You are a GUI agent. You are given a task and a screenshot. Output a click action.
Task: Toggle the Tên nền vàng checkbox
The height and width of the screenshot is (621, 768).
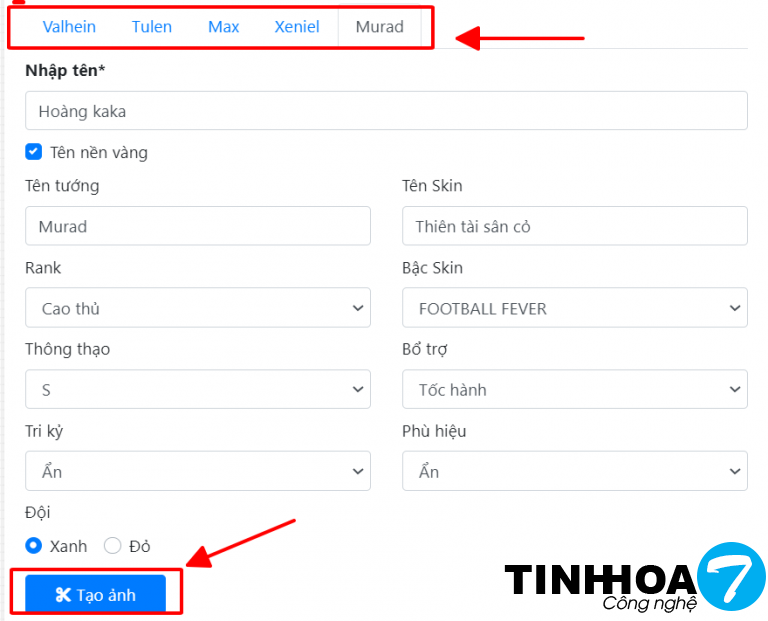coord(34,152)
